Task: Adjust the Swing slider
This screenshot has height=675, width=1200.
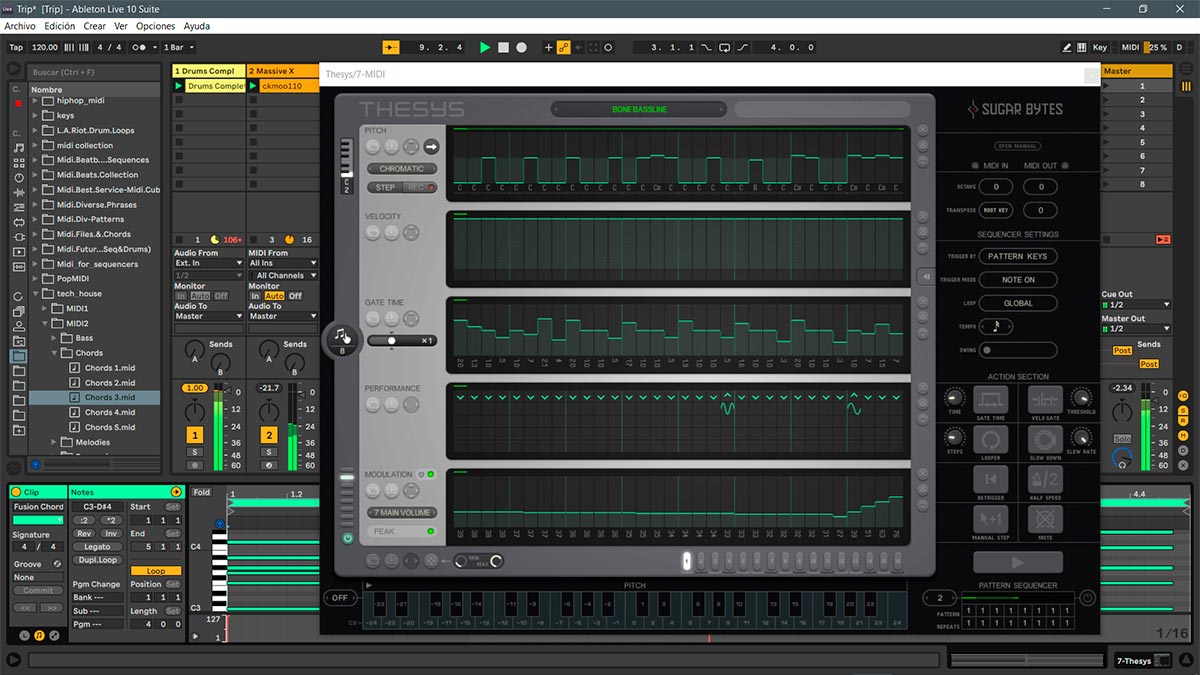Action: pyautogui.click(x=1018, y=350)
